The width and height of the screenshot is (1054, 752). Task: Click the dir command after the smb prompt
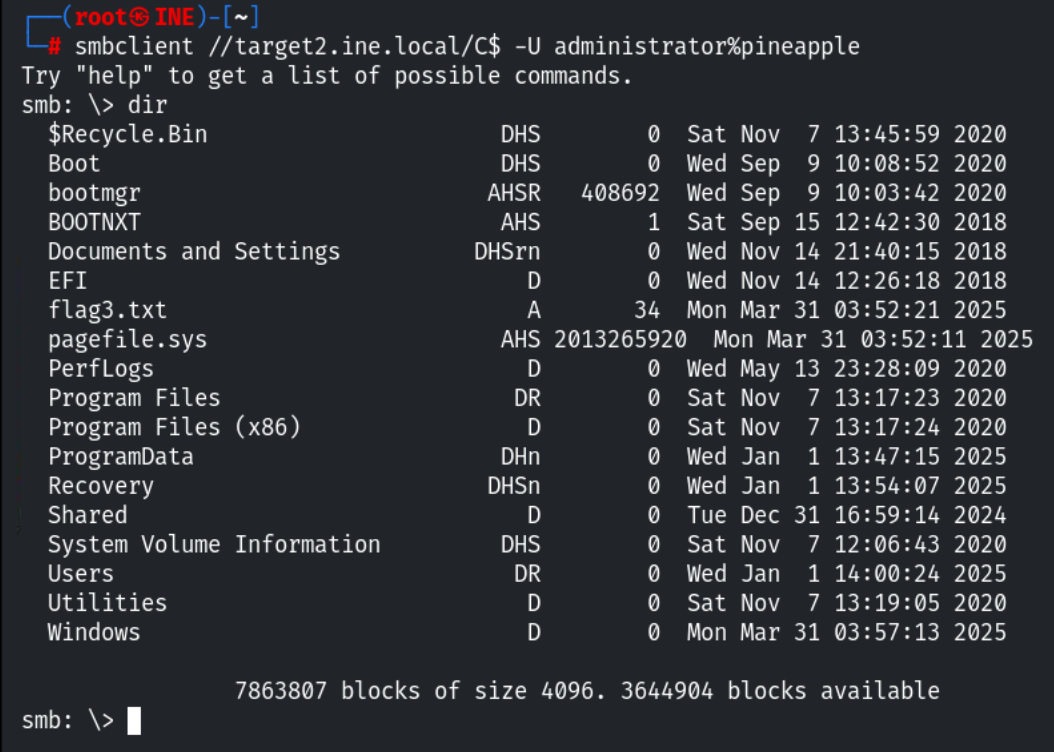(154, 105)
